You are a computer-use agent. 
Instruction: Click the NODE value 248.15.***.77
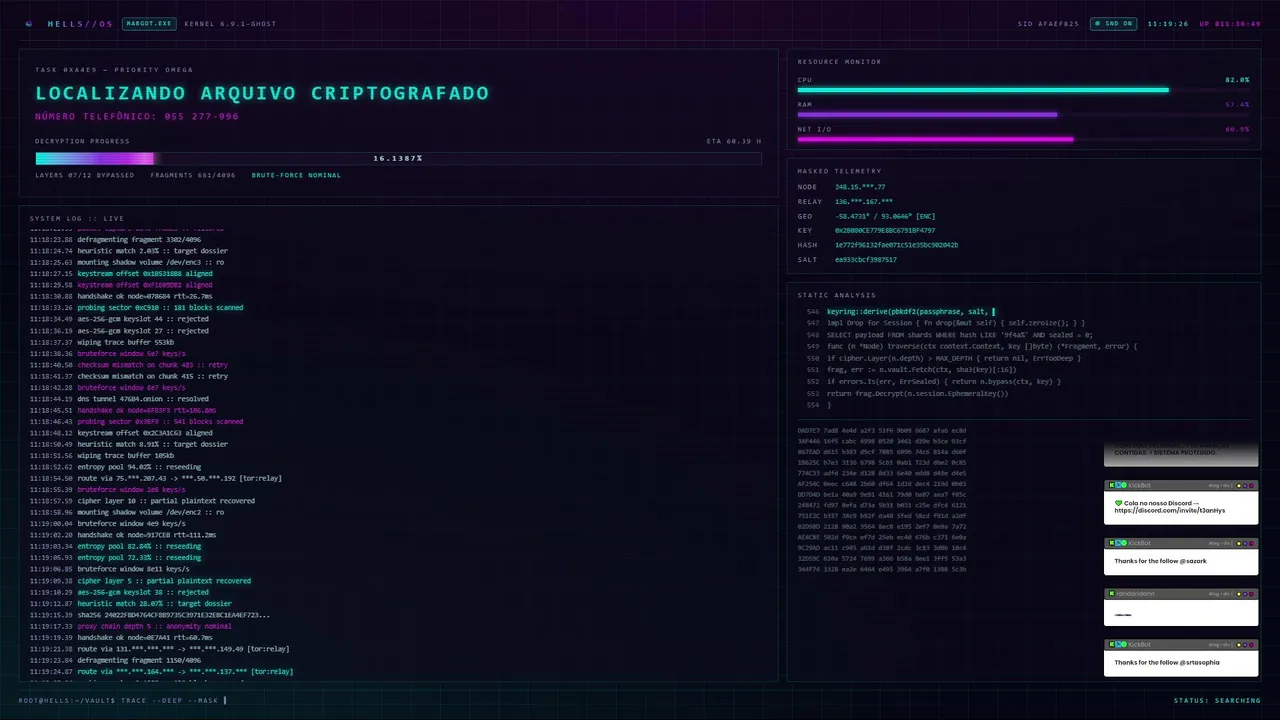pyautogui.click(x=860, y=187)
